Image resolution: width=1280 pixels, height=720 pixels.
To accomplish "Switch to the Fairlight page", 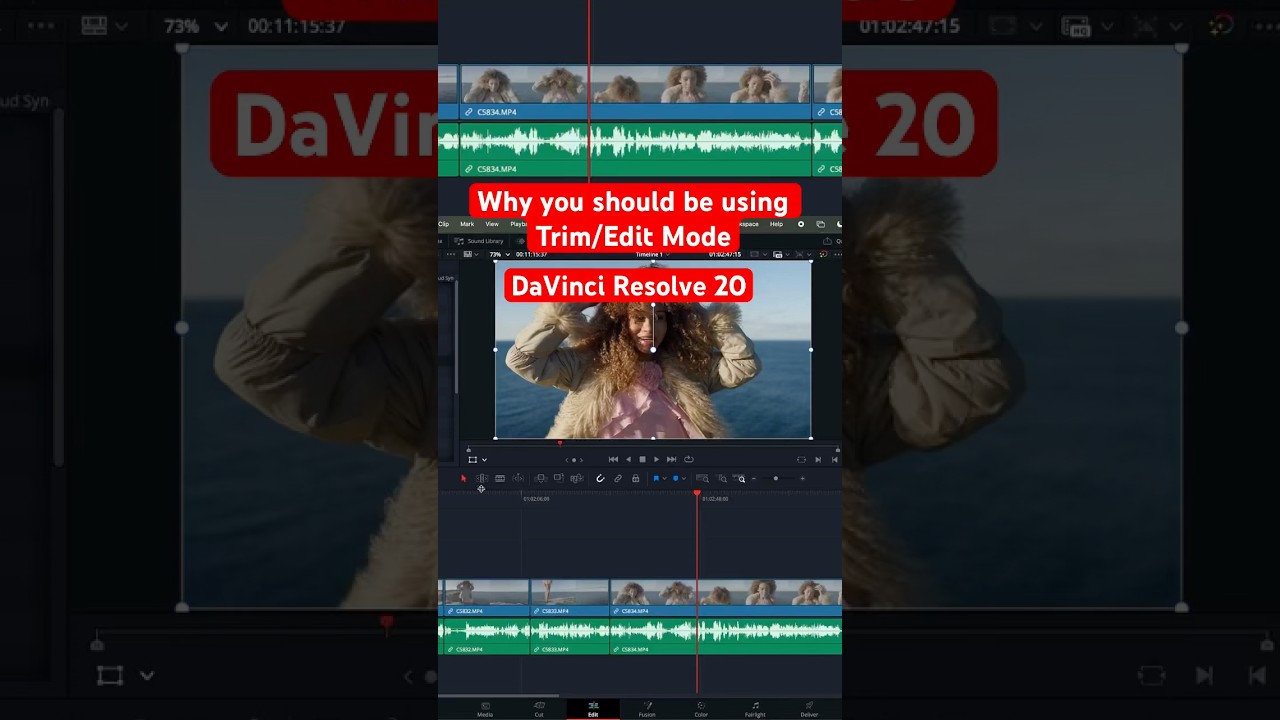I will click(755, 709).
